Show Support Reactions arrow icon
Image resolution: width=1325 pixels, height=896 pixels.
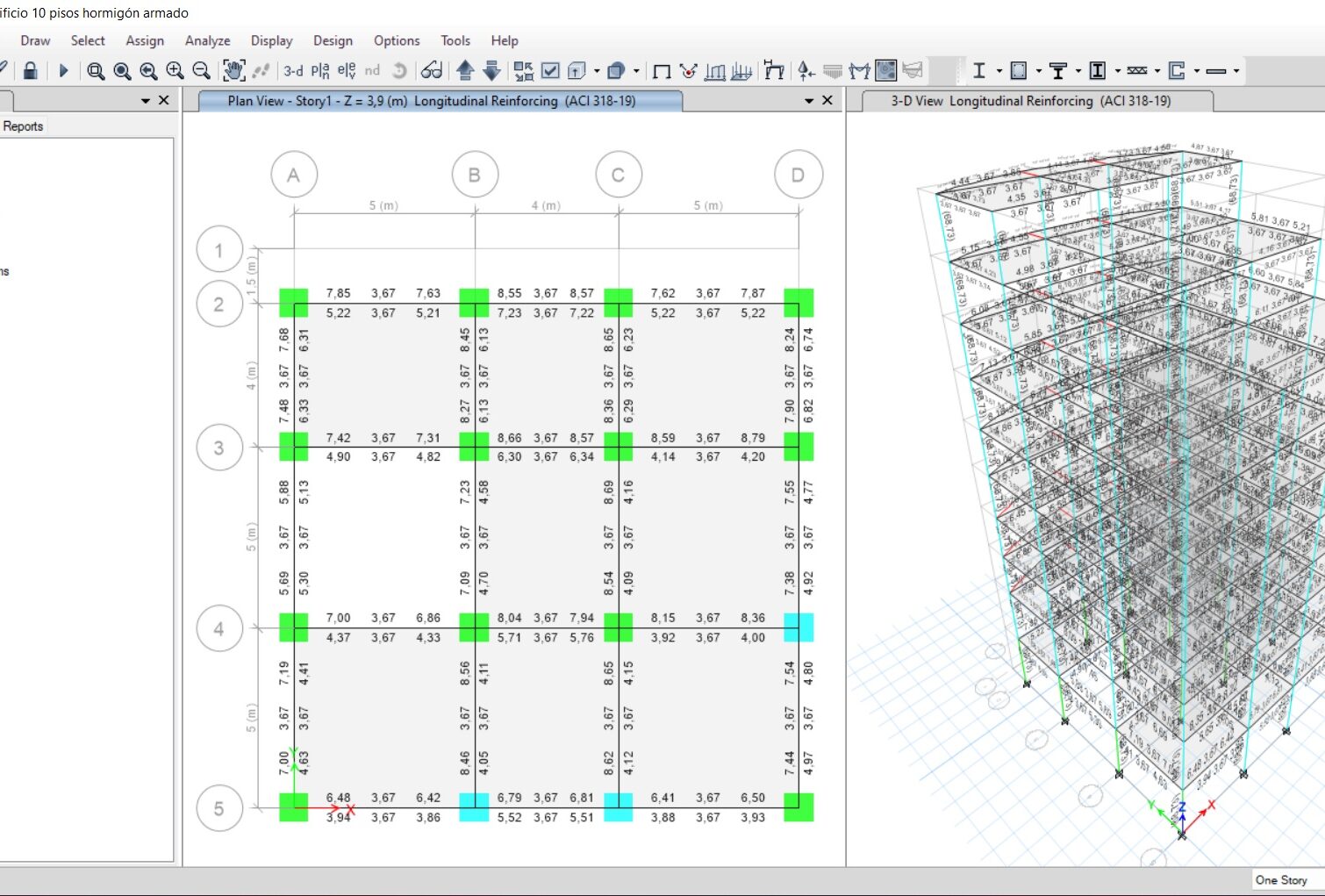coord(806,70)
